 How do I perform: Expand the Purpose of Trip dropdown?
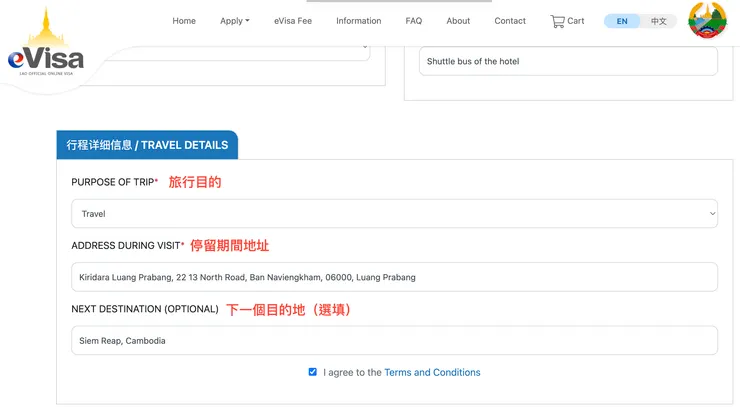(395, 213)
